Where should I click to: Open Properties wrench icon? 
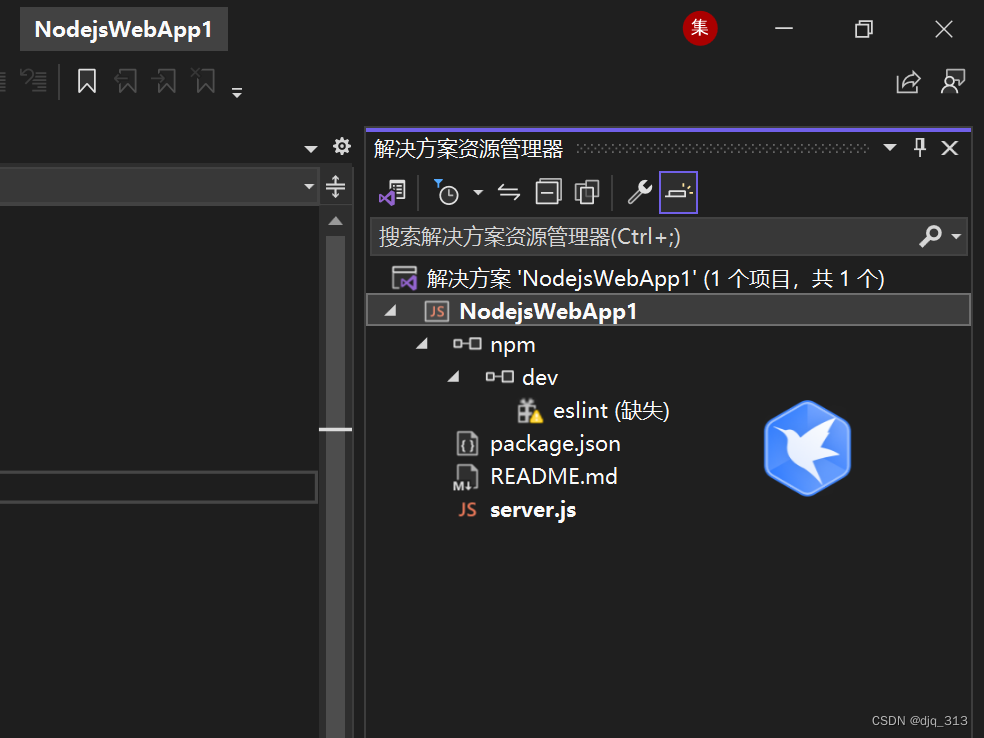640,192
